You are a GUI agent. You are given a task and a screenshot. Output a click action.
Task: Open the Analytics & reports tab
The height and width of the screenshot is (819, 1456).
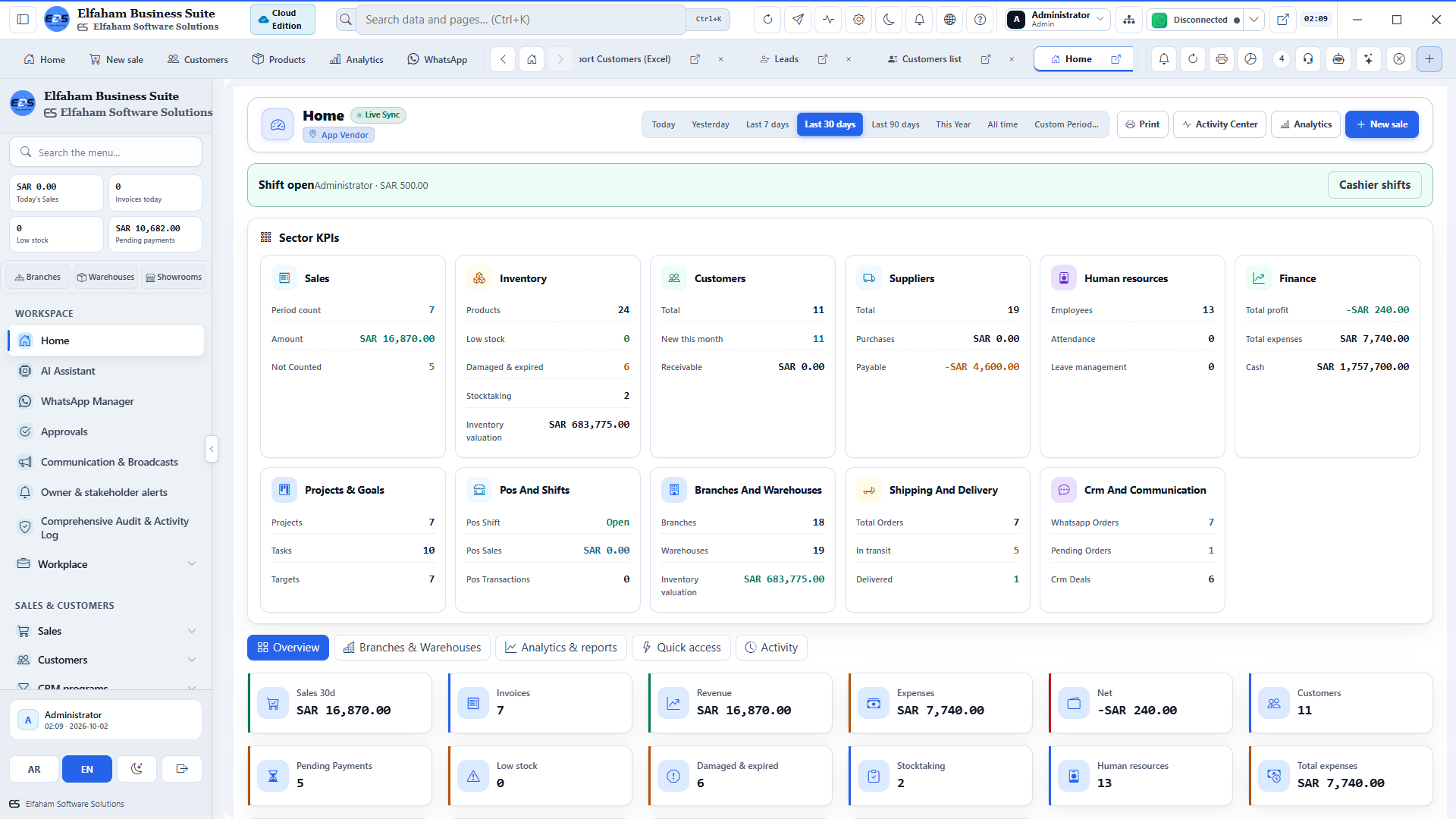[x=561, y=648]
